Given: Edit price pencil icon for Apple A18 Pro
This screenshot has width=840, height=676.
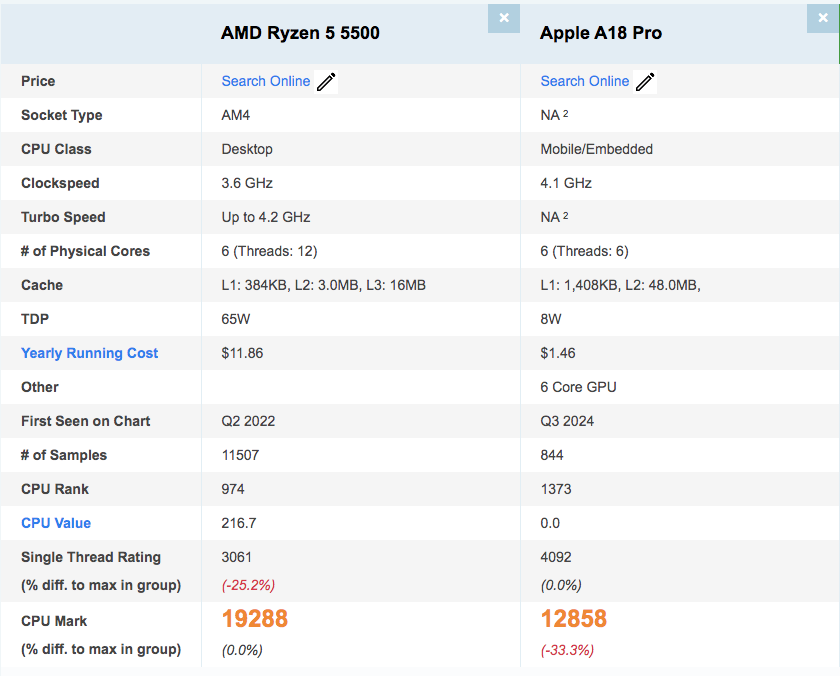Looking at the screenshot, I should pyautogui.click(x=644, y=82).
